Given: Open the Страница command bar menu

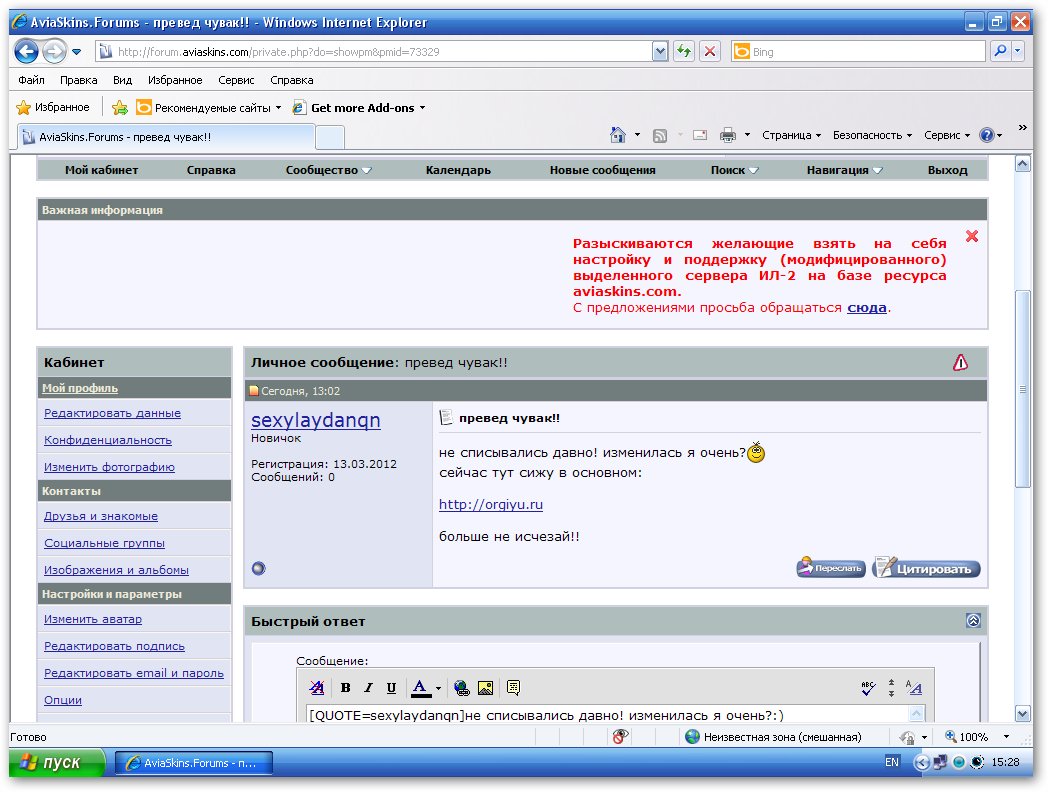Looking at the screenshot, I should click(791, 135).
